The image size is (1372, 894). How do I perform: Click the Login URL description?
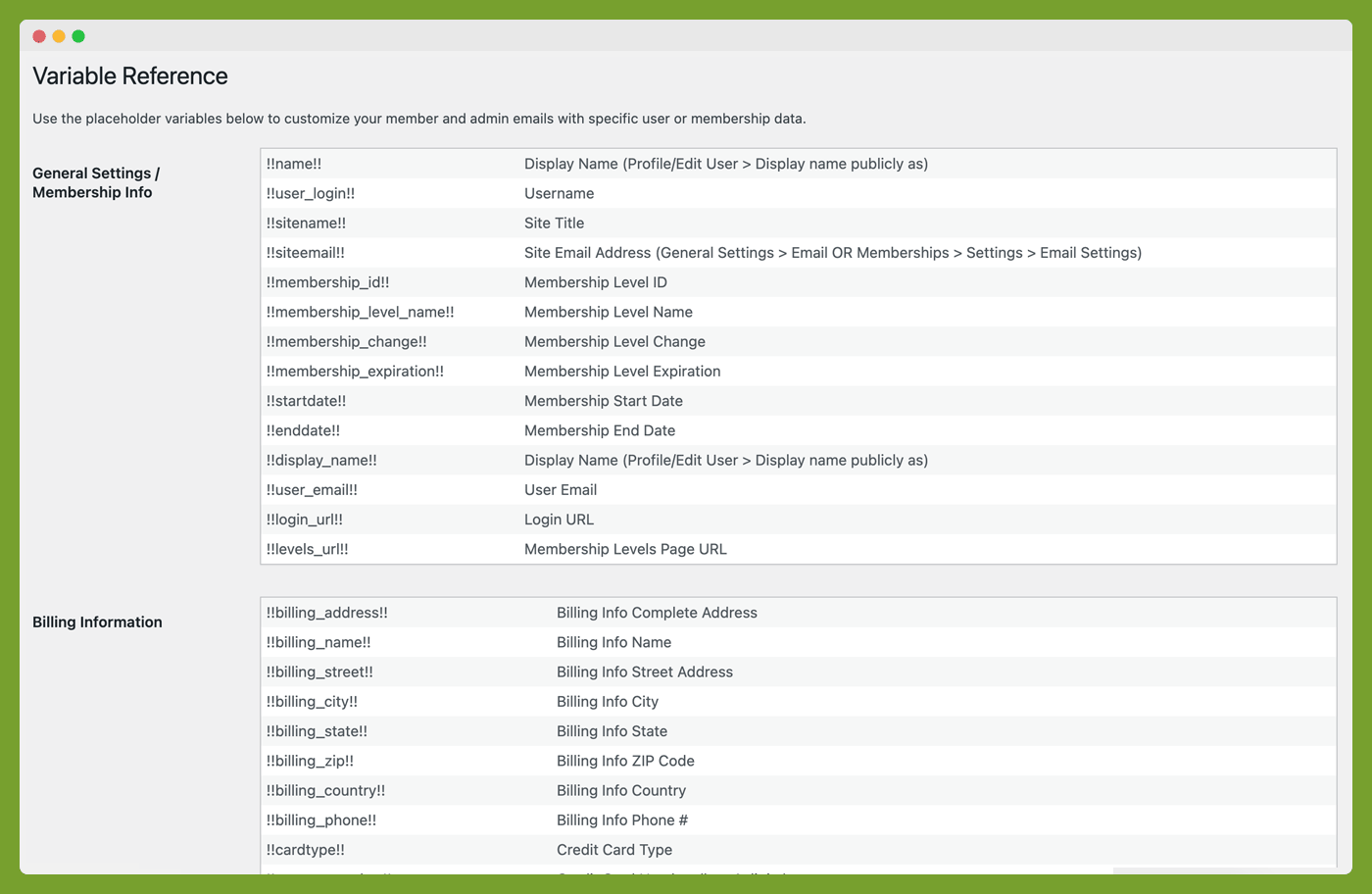coord(559,520)
